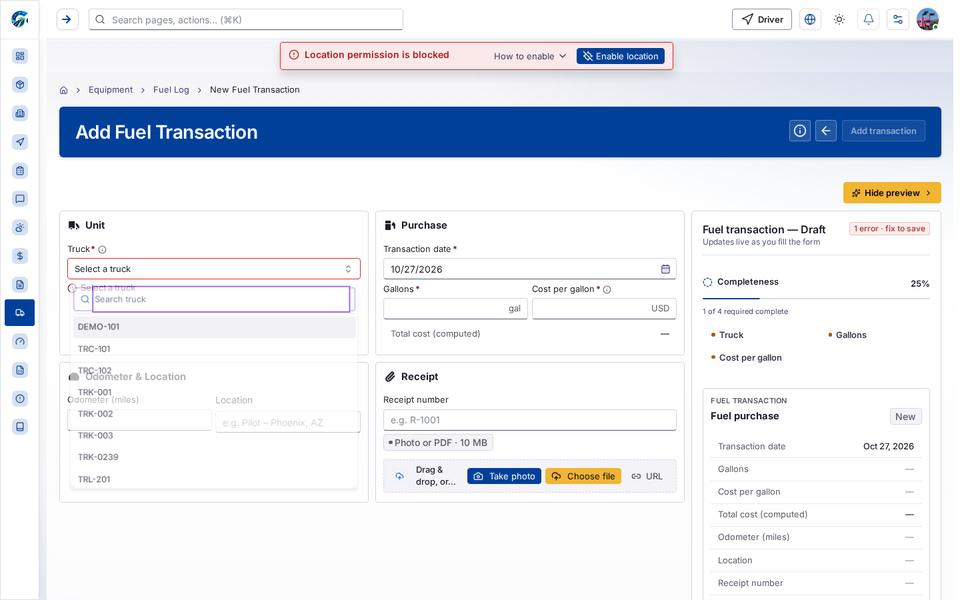Click the URL upload option

[x=647, y=476]
